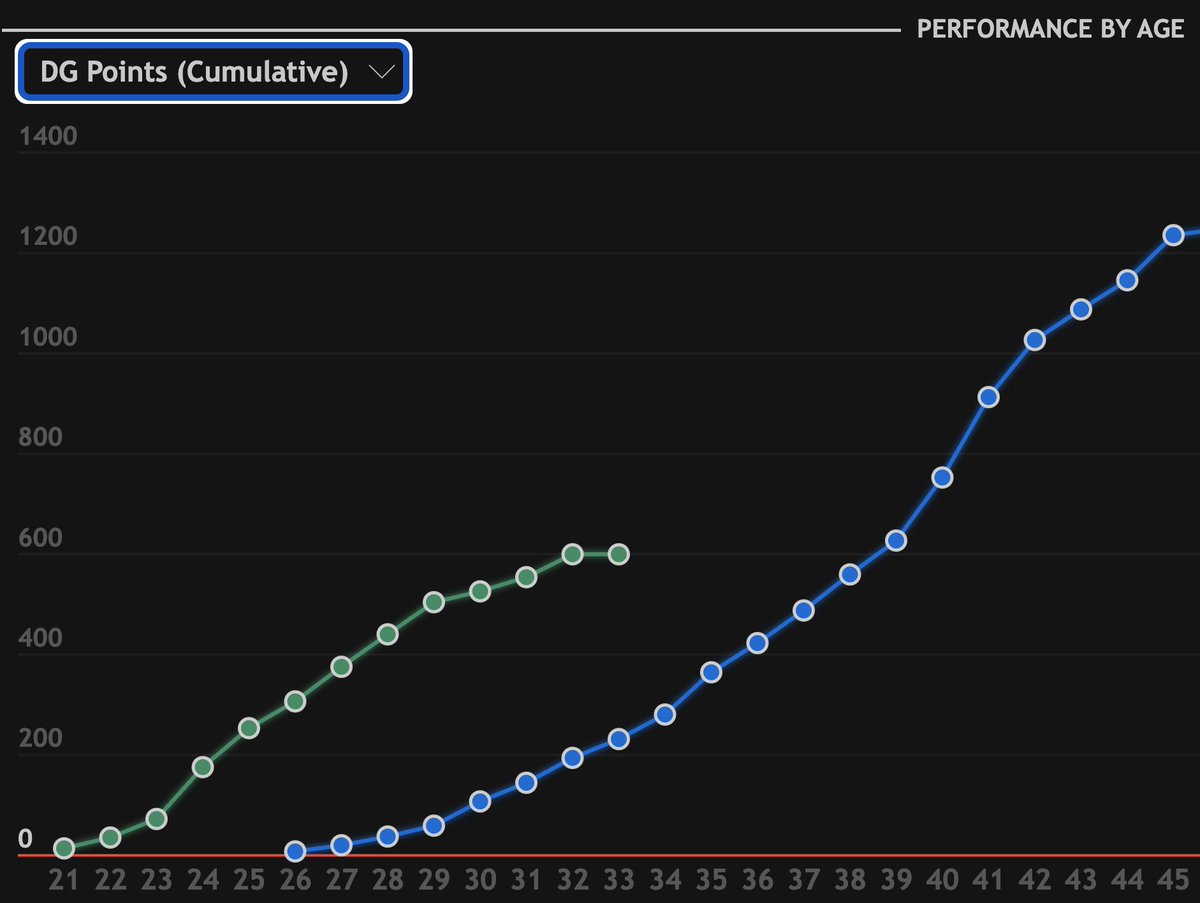
Task: Select blue data point at age 40
Action: [942, 477]
